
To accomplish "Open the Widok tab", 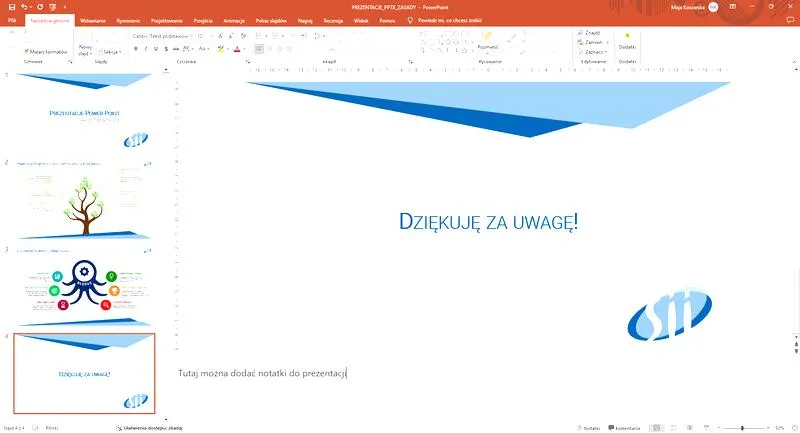I will tap(361, 21).
